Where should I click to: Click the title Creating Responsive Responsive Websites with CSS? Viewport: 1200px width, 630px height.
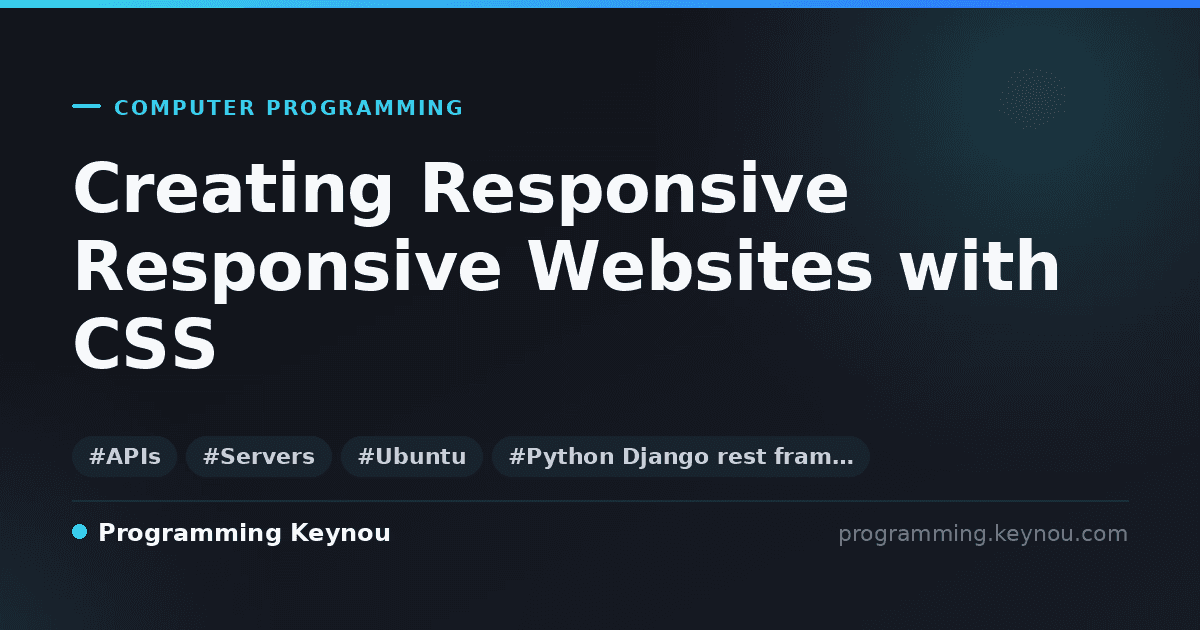click(567, 267)
